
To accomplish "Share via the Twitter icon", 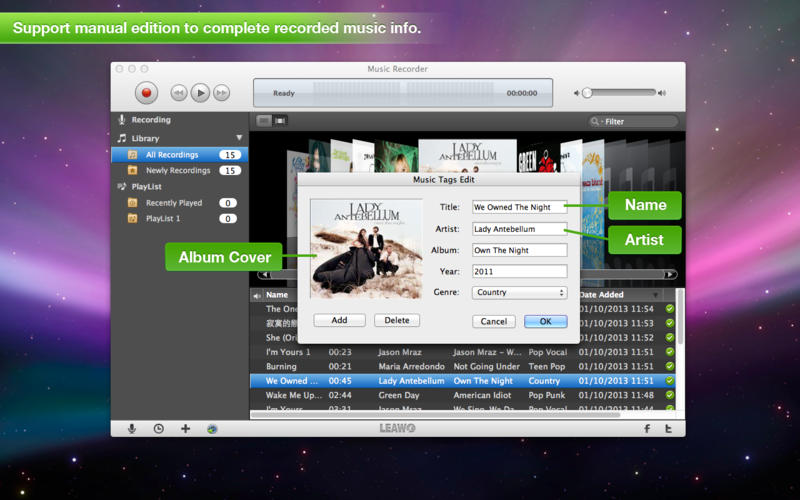I will [x=668, y=429].
